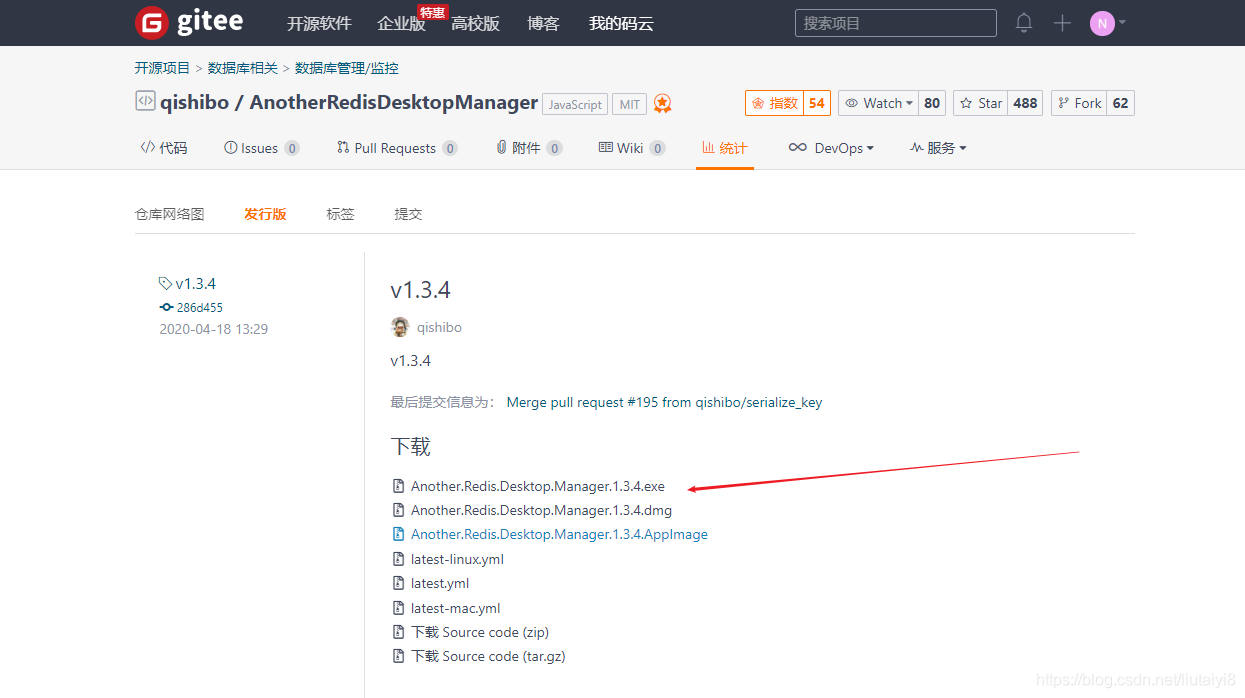Switch to the Pull Requests tab
Viewport: 1245px width, 698px height.
tap(397, 148)
